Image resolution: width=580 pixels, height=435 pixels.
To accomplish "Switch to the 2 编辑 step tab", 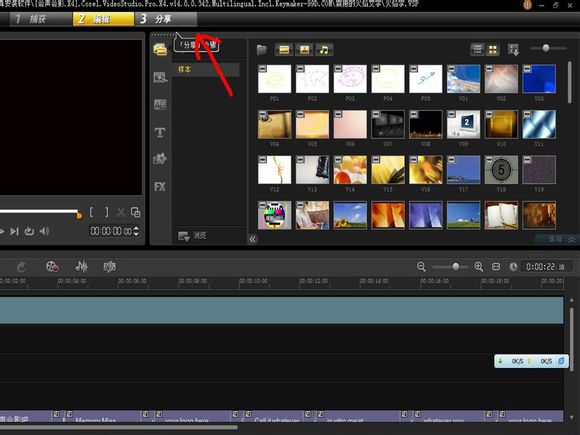I will tap(103, 19).
